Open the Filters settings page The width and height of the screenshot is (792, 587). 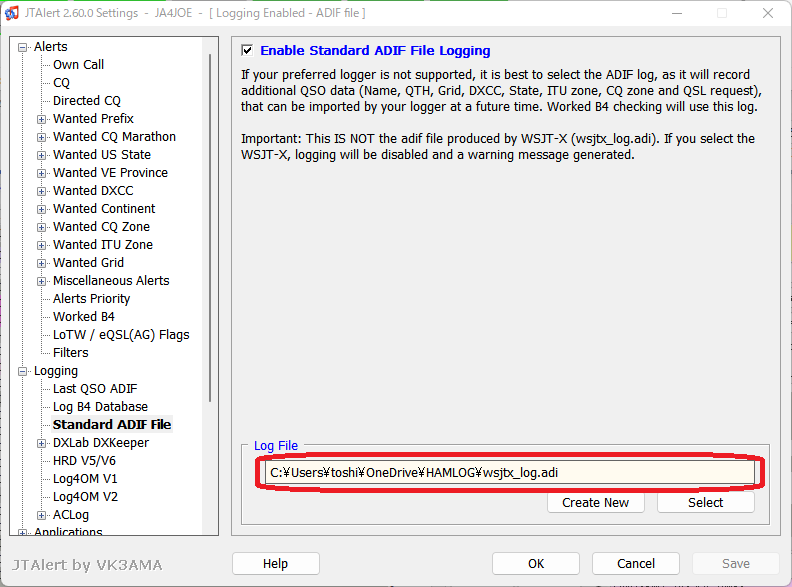[x=71, y=353]
